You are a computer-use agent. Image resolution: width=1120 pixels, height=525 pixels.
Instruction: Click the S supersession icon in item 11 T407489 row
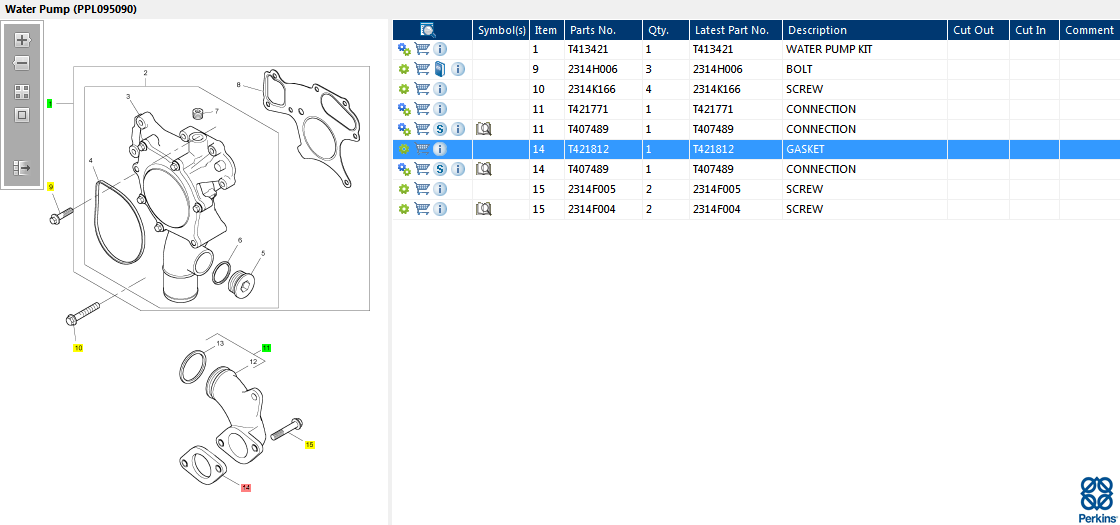[x=441, y=129]
